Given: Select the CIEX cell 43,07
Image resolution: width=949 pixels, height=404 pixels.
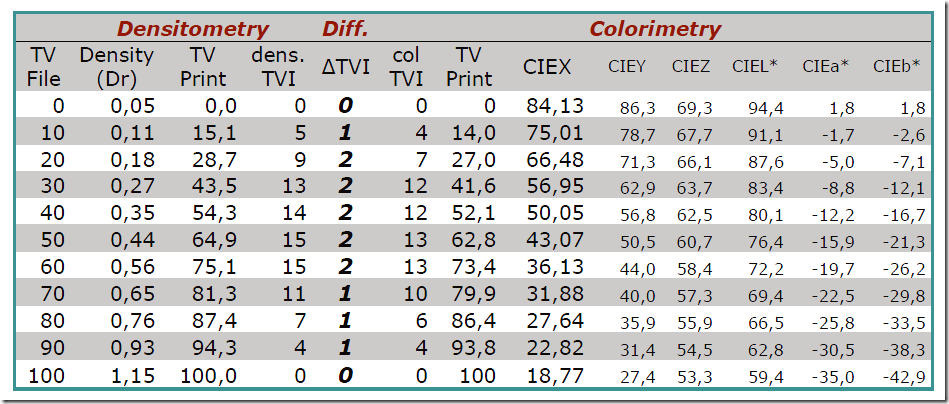Looking at the screenshot, I should (555, 241).
